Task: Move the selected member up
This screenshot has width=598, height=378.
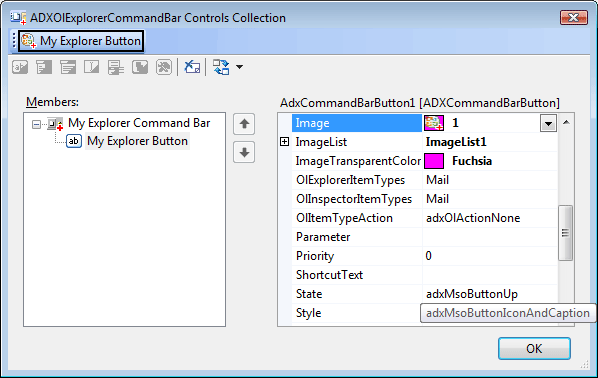Action: click(244, 124)
